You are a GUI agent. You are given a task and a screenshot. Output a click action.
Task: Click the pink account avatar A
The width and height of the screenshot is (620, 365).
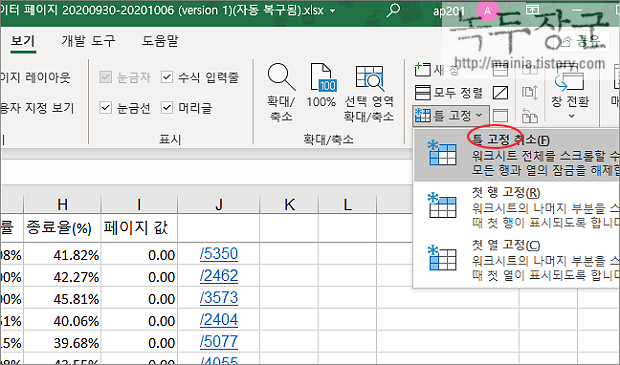pyautogui.click(x=487, y=11)
